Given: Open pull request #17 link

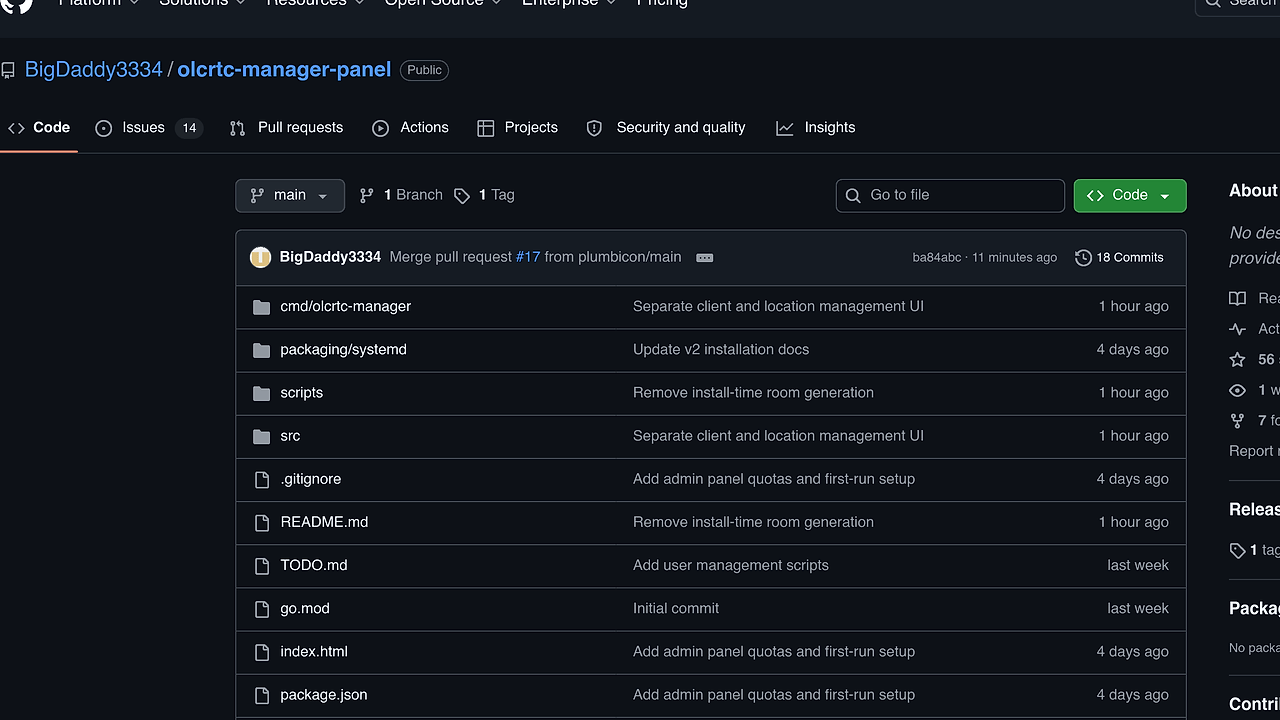Looking at the screenshot, I should (528, 257).
